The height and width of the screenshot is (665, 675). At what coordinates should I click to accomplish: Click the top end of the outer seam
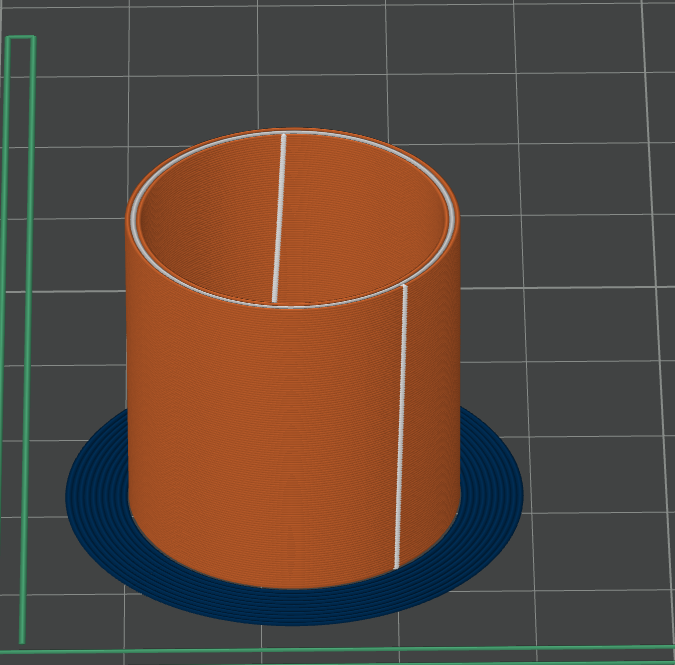point(405,288)
